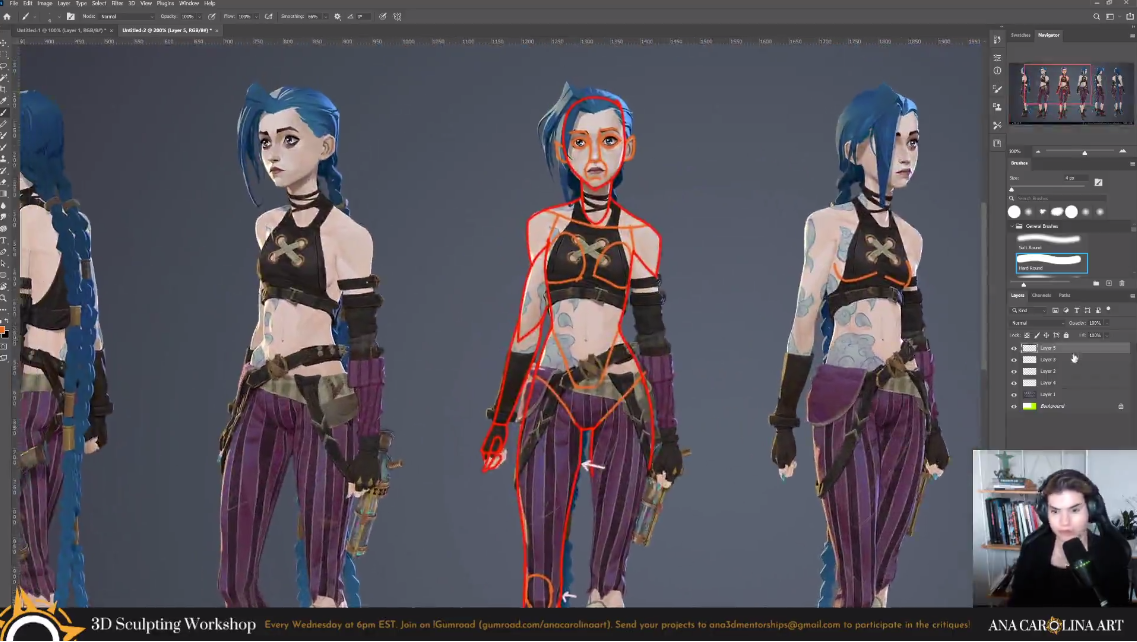Image resolution: width=1137 pixels, height=642 pixels.
Task: Open layer filter Kind dropdown
Action: [1028, 310]
